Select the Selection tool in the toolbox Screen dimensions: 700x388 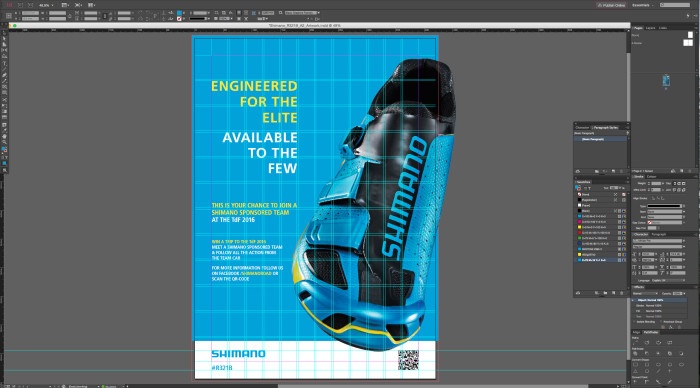pyautogui.click(x=4, y=33)
